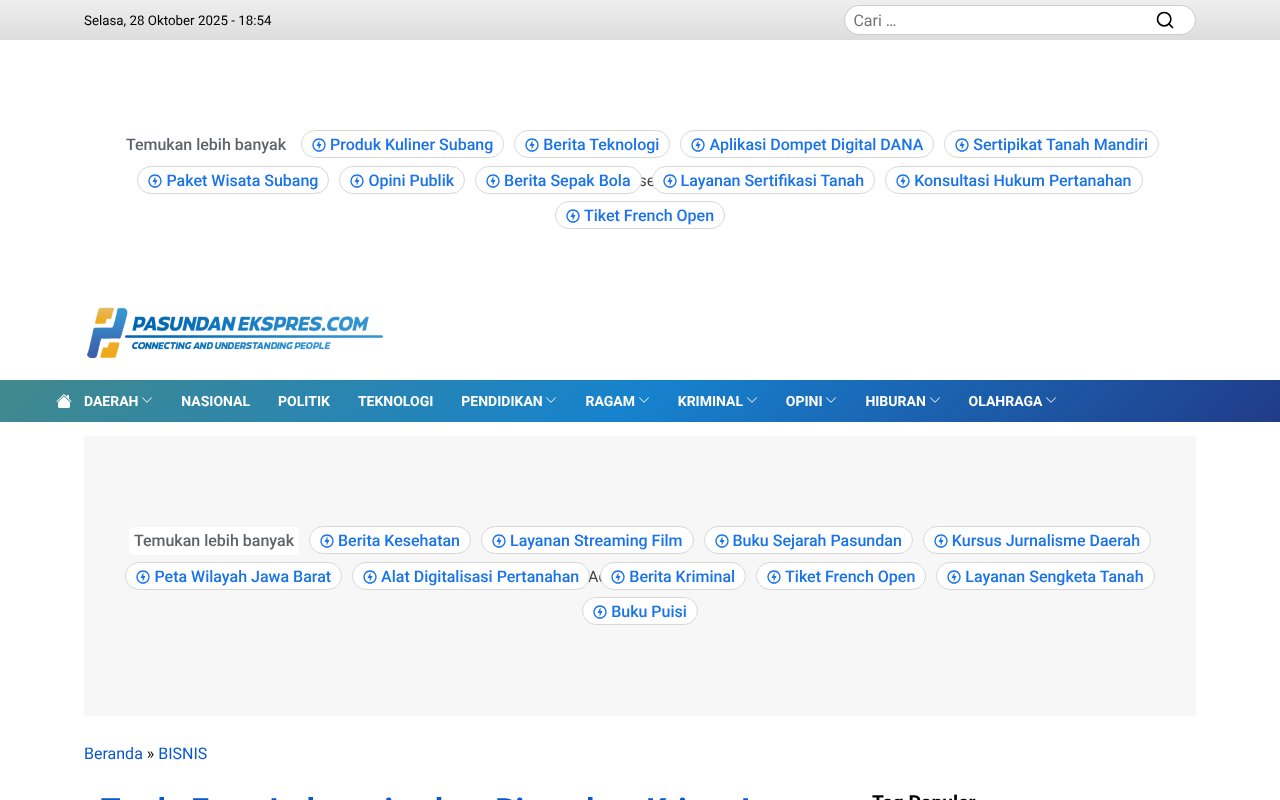Click the plus icon on the Layanan Streaming Film tag

[x=498, y=540]
